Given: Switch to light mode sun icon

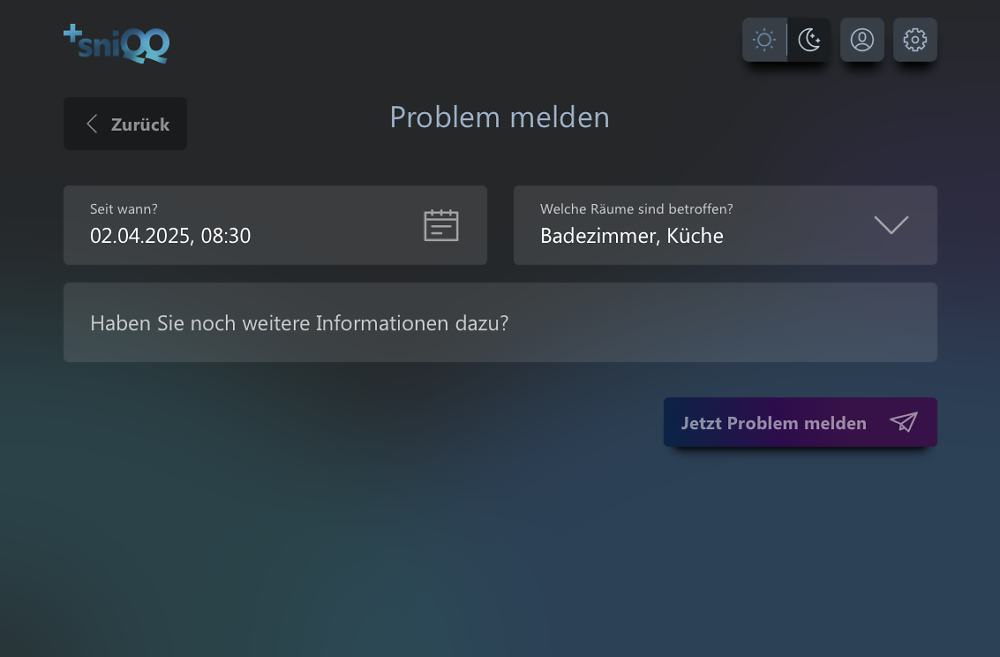Looking at the screenshot, I should click(764, 40).
